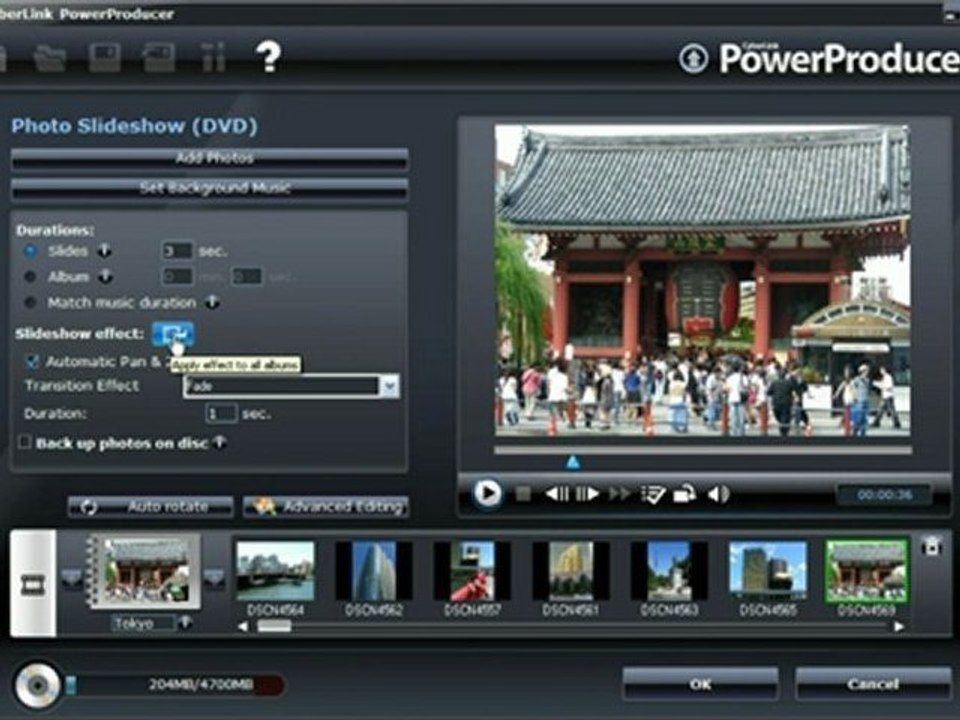960x720 pixels.
Task: Toggle the Automatic Pan & Zoom checkbox
Action: point(31,361)
